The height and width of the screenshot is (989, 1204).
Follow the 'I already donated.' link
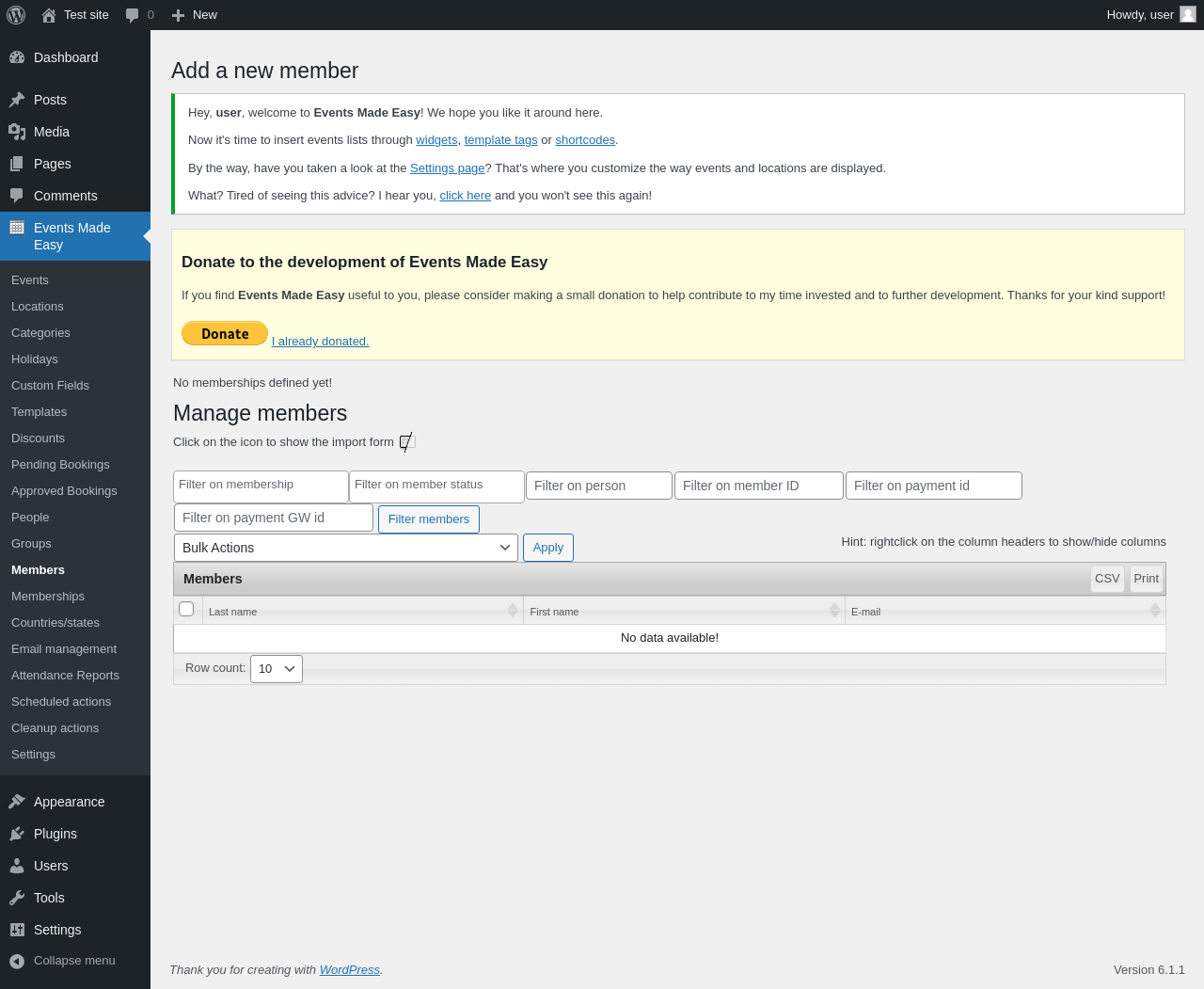coord(321,342)
